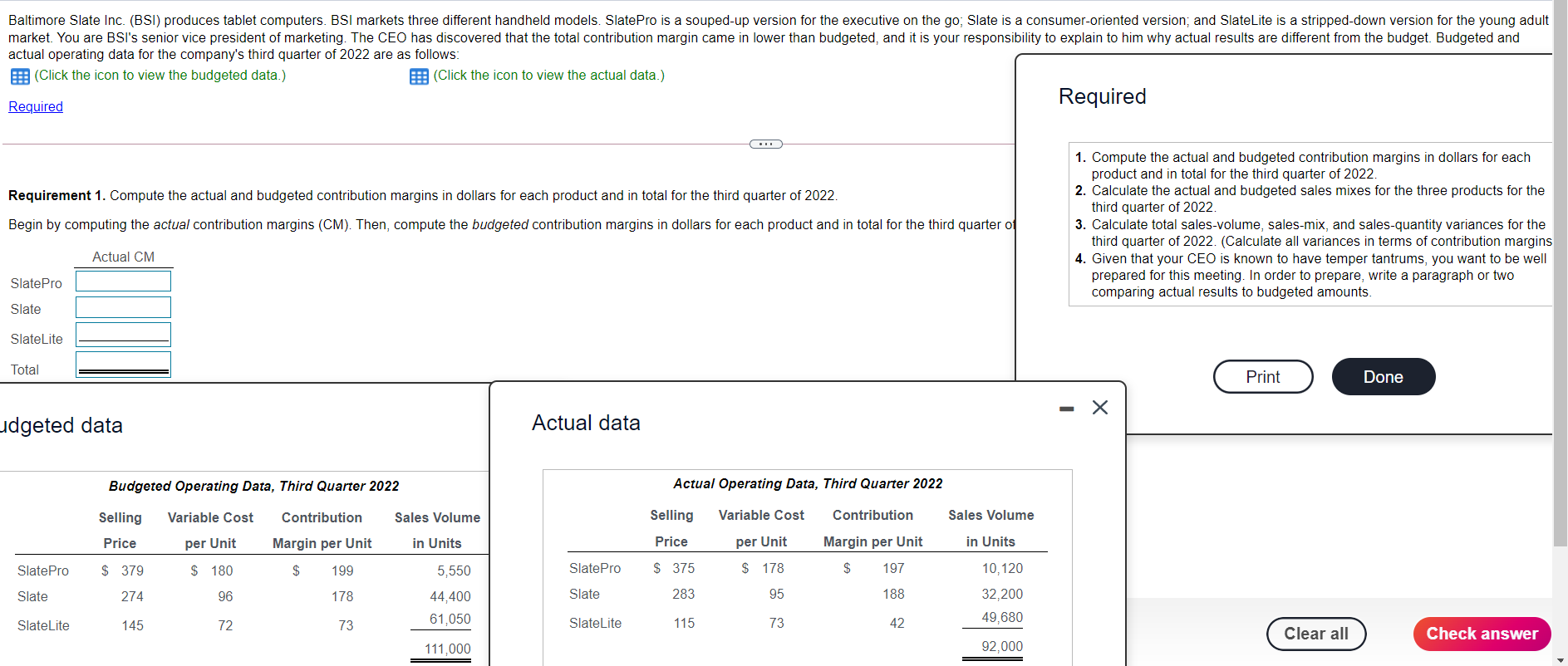Select actual Slate selling price 283
This screenshot has width=1568, height=666.
click(x=684, y=594)
